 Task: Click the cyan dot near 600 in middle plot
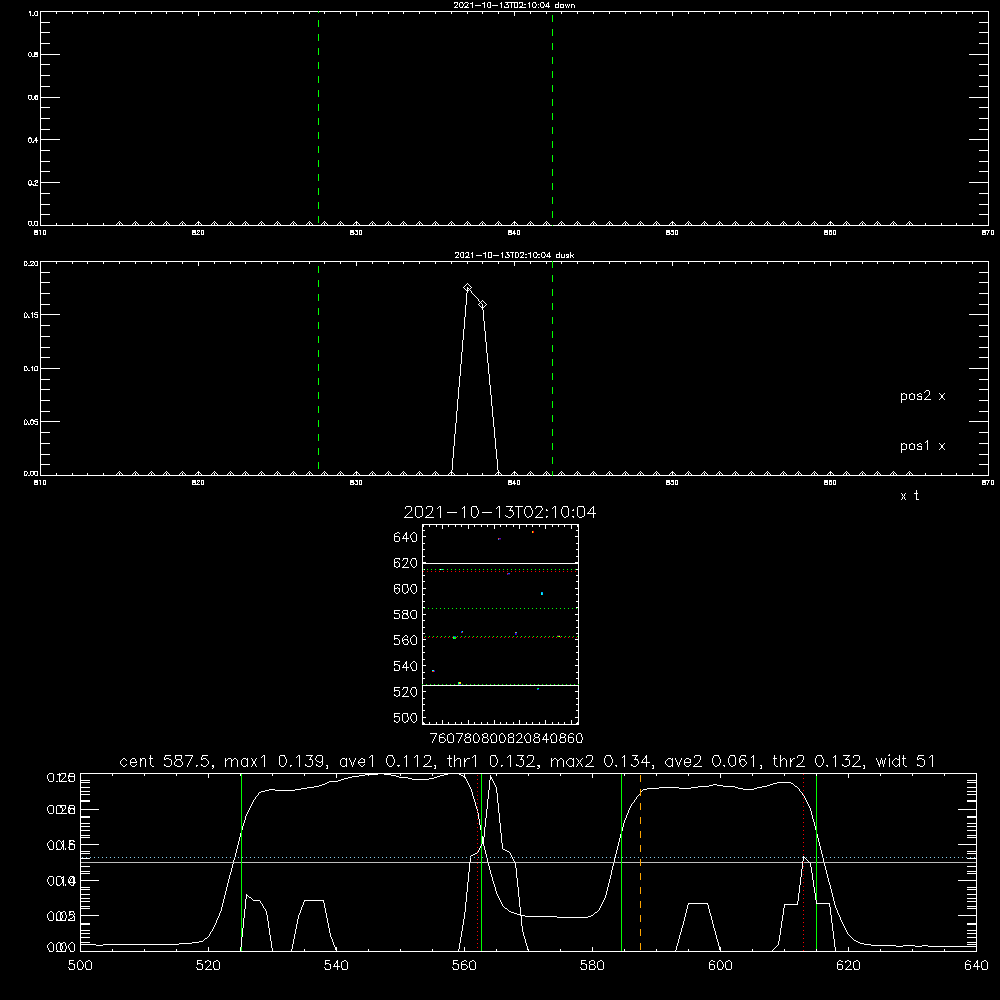click(542, 594)
